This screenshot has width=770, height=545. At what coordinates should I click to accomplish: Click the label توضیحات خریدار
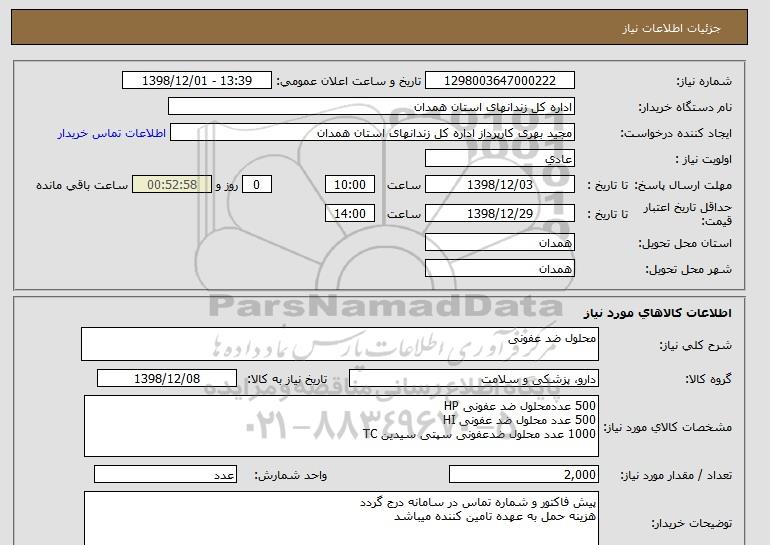click(x=691, y=523)
